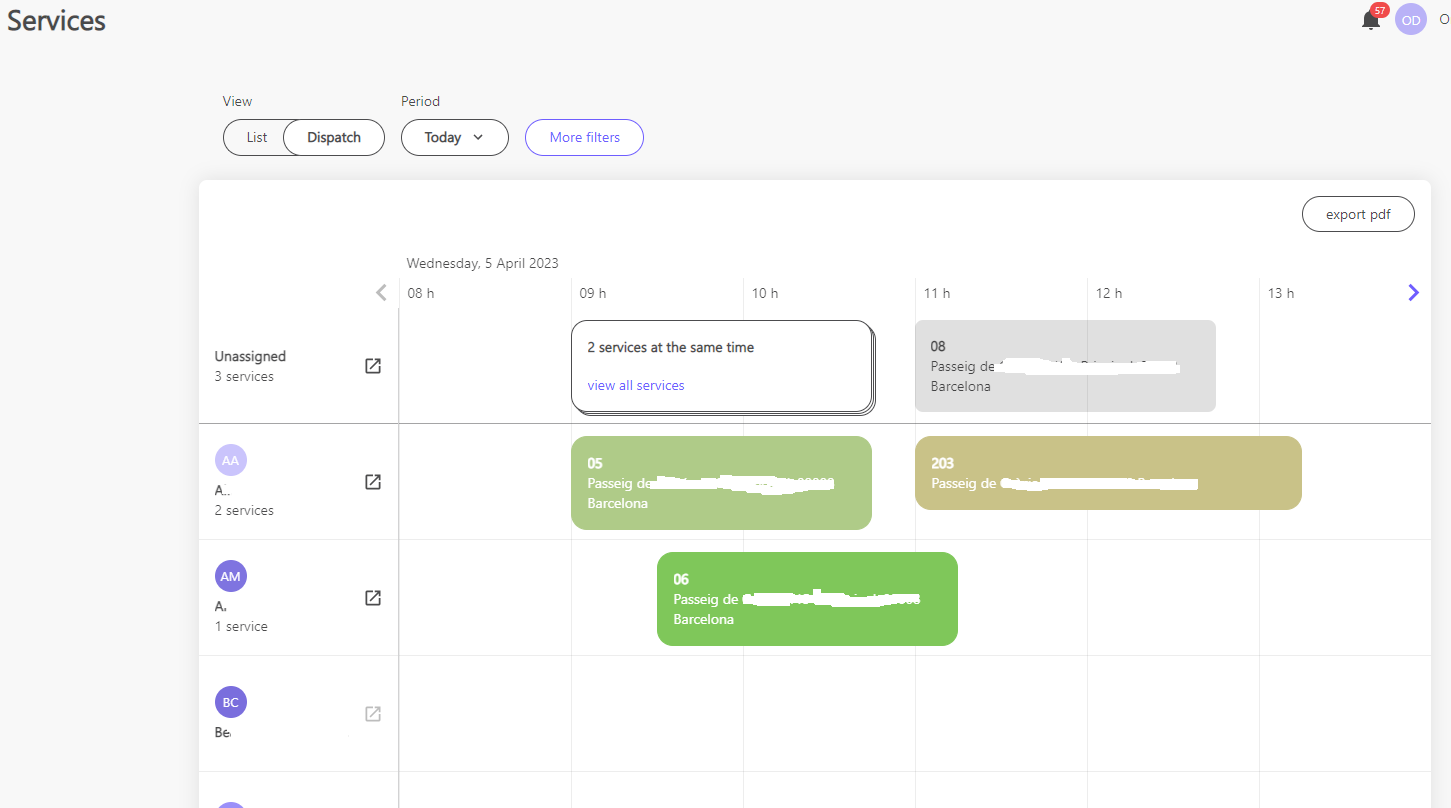1451x808 pixels.
Task: Click the 1 service count under AM
Action: (x=241, y=626)
